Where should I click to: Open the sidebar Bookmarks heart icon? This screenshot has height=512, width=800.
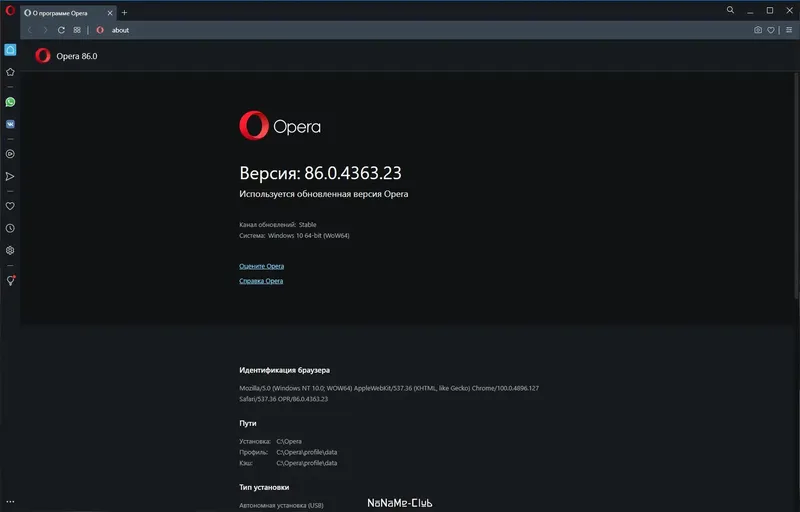pyautogui.click(x=10, y=205)
